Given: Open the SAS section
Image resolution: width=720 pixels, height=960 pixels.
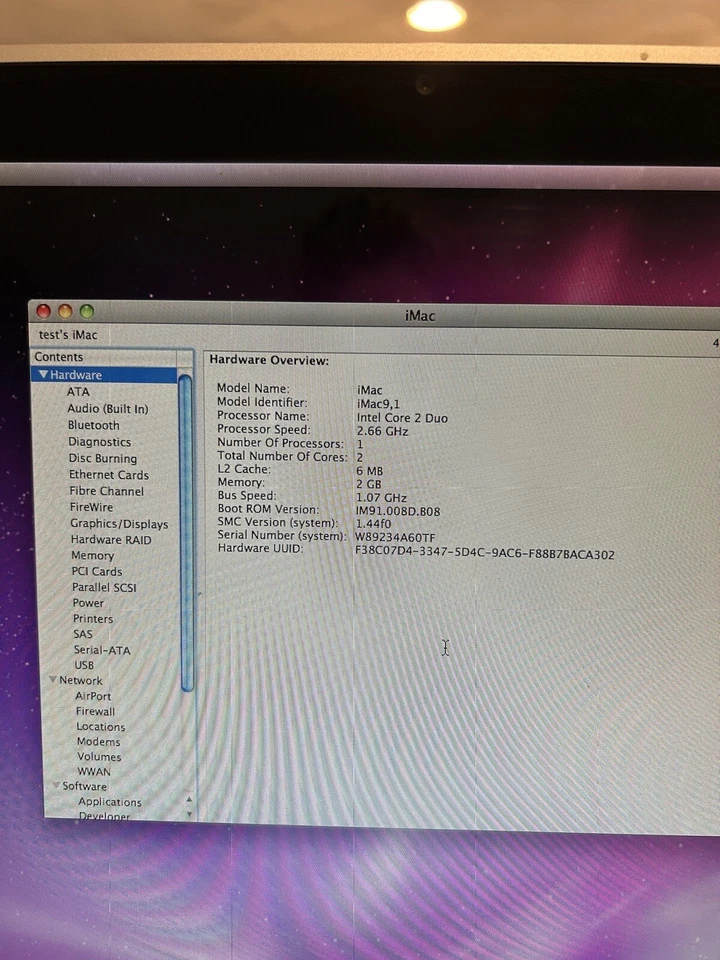Looking at the screenshot, I should (83, 634).
